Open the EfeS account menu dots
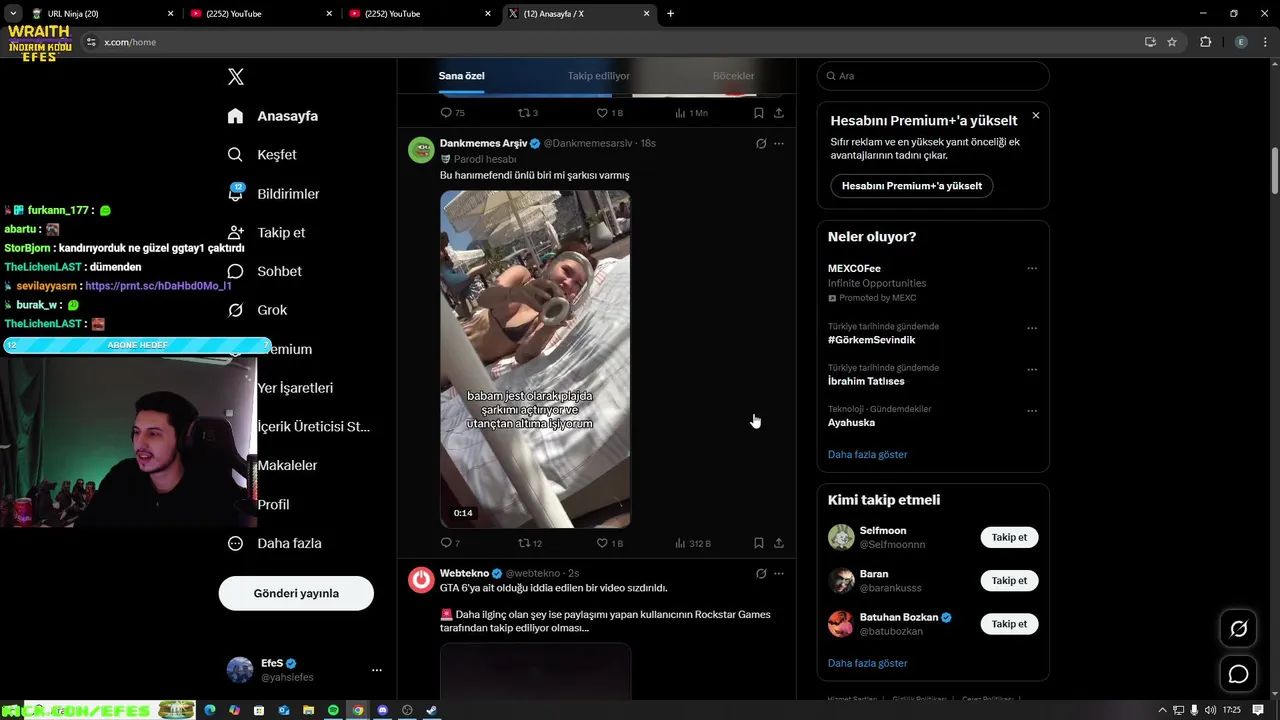This screenshot has width=1280, height=720. (377, 670)
